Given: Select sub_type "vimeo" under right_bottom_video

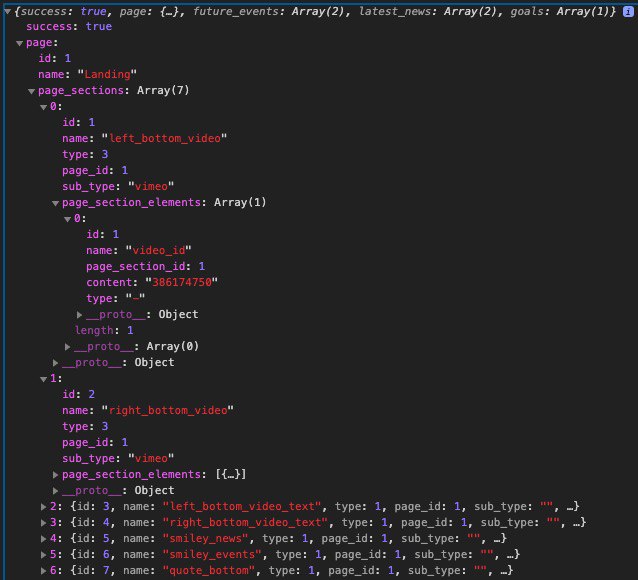Looking at the screenshot, I should click(x=151, y=458).
